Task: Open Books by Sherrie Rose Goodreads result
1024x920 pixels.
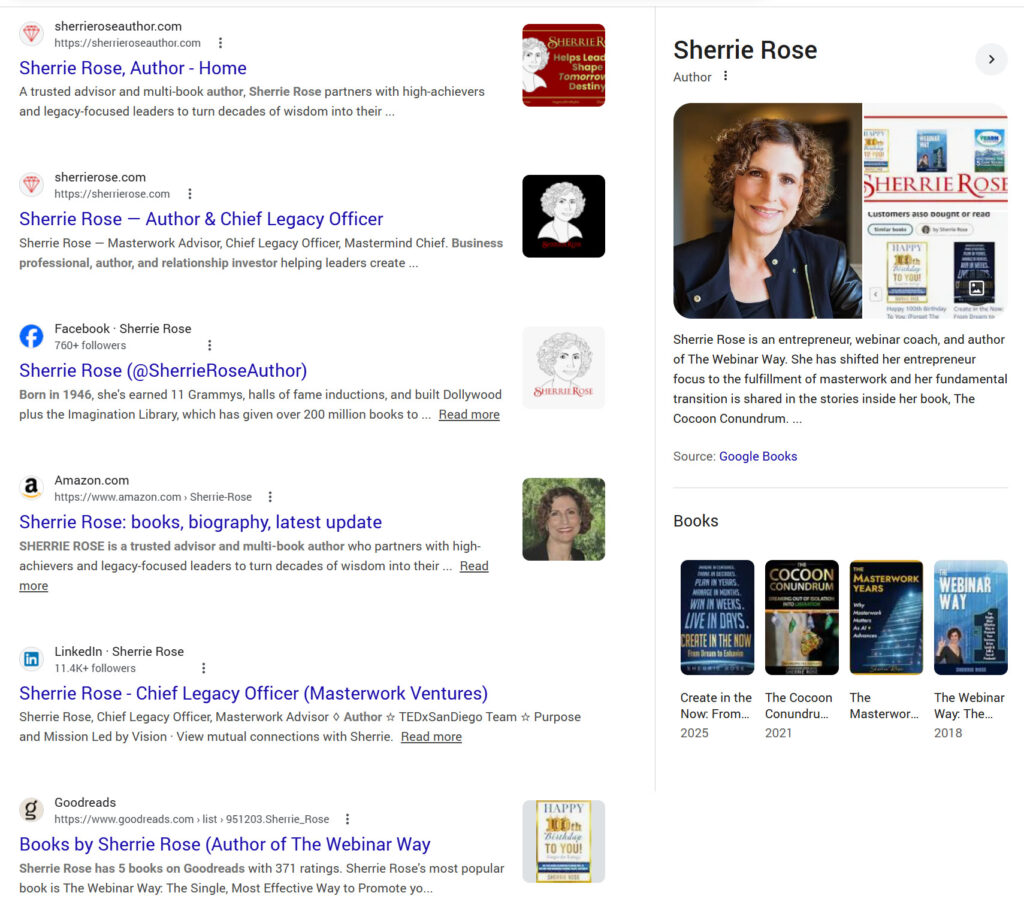Action: coord(224,844)
